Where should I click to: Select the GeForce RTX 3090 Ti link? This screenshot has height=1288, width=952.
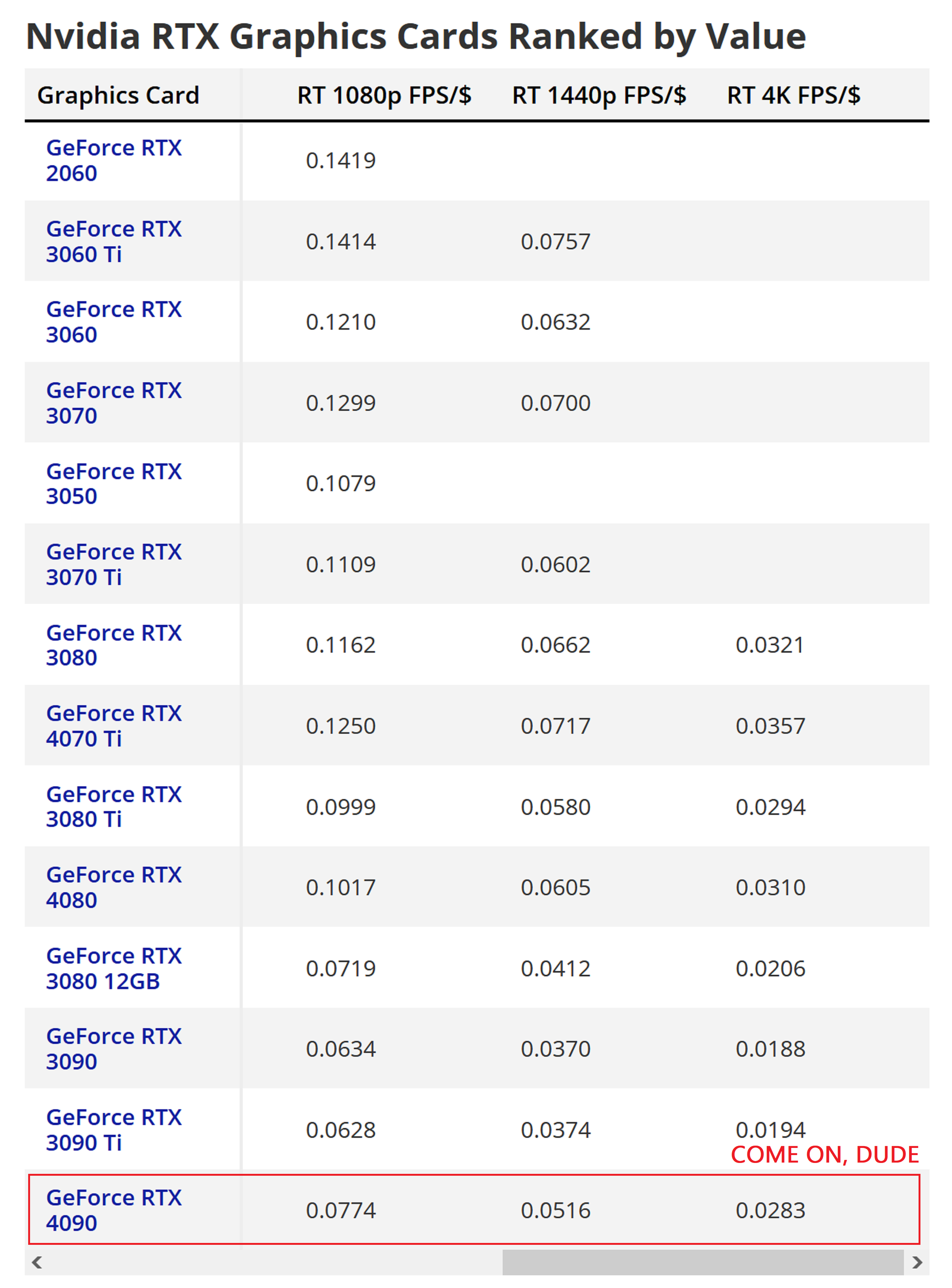pyautogui.click(x=113, y=1130)
